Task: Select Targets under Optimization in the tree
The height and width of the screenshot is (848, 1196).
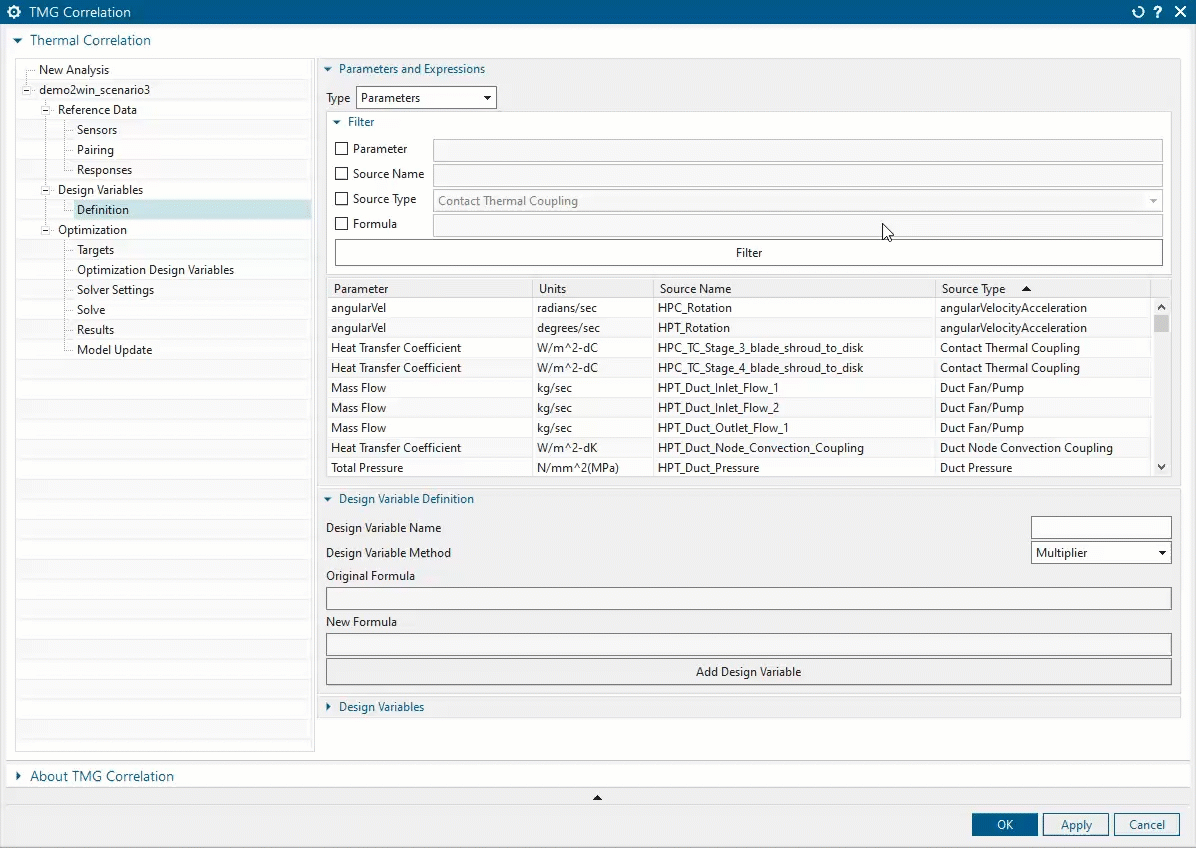Action: point(95,249)
